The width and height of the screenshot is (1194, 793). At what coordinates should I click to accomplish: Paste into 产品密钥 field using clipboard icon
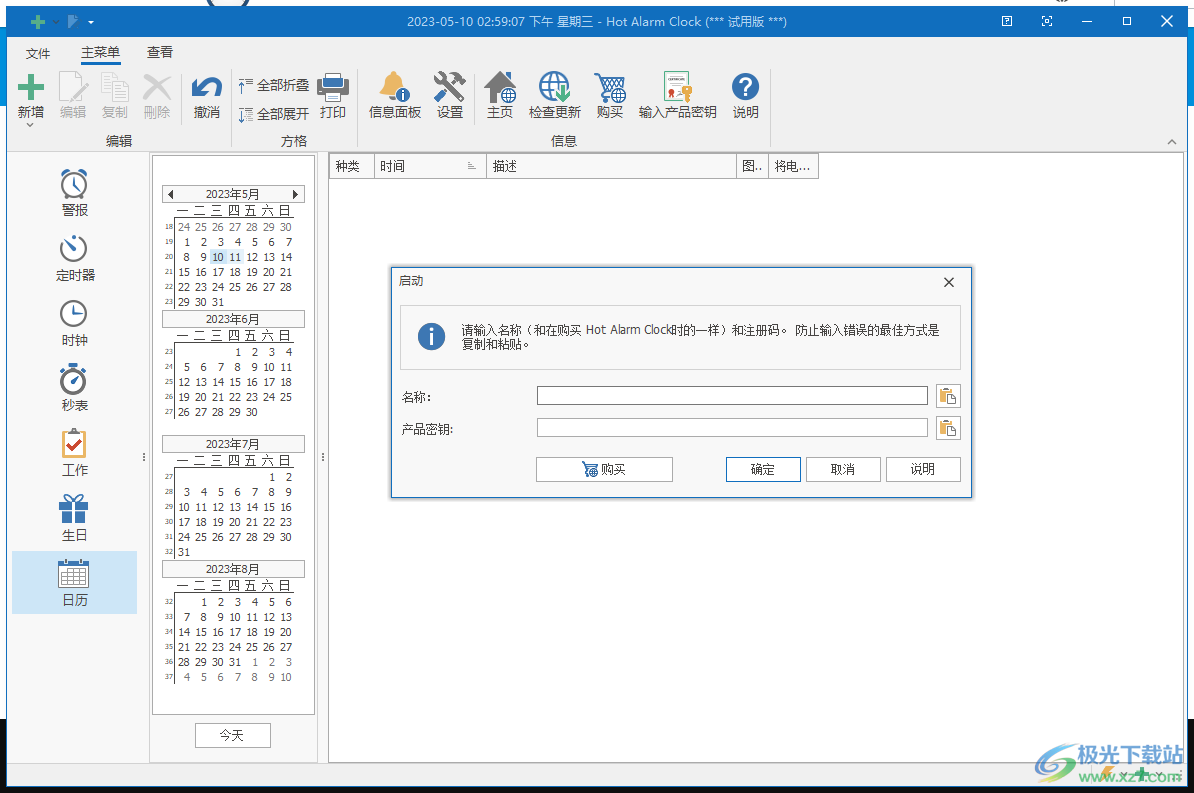[948, 428]
